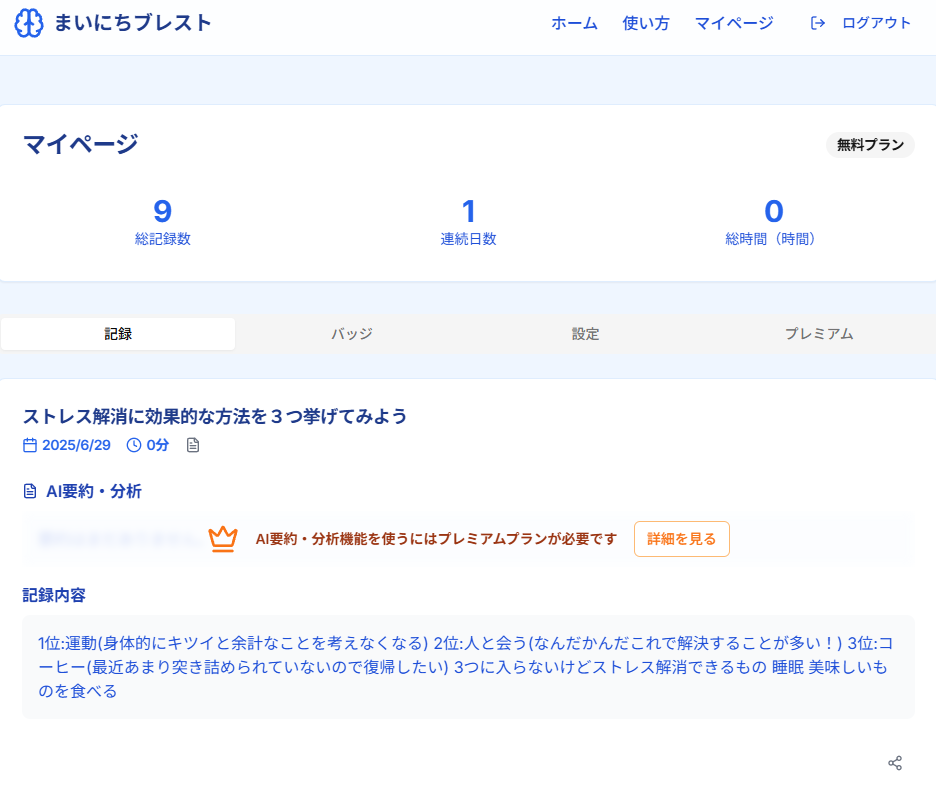Go to ホーム in the navigation
The height and width of the screenshot is (796, 936).
[574, 23]
